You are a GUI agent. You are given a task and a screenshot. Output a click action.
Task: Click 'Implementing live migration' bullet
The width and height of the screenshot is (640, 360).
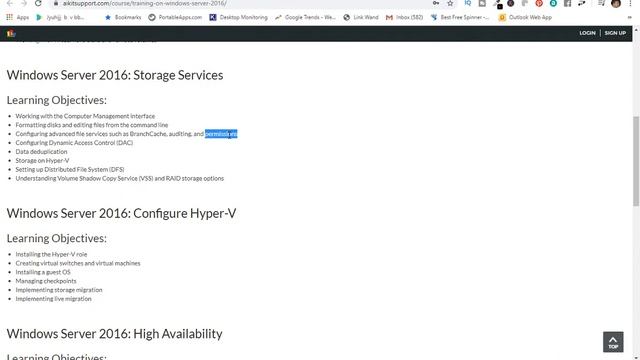coord(53,299)
